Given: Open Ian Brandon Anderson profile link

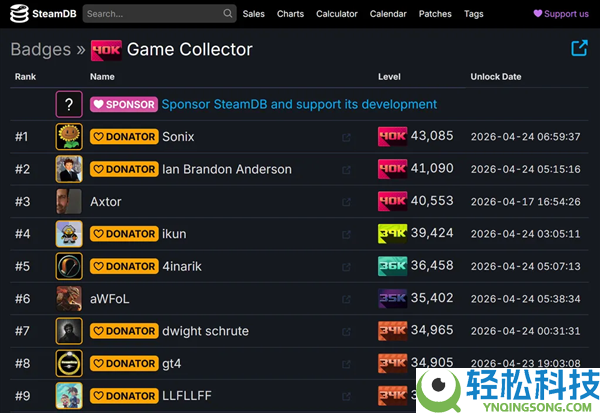Looking at the screenshot, I should click(227, 169).
